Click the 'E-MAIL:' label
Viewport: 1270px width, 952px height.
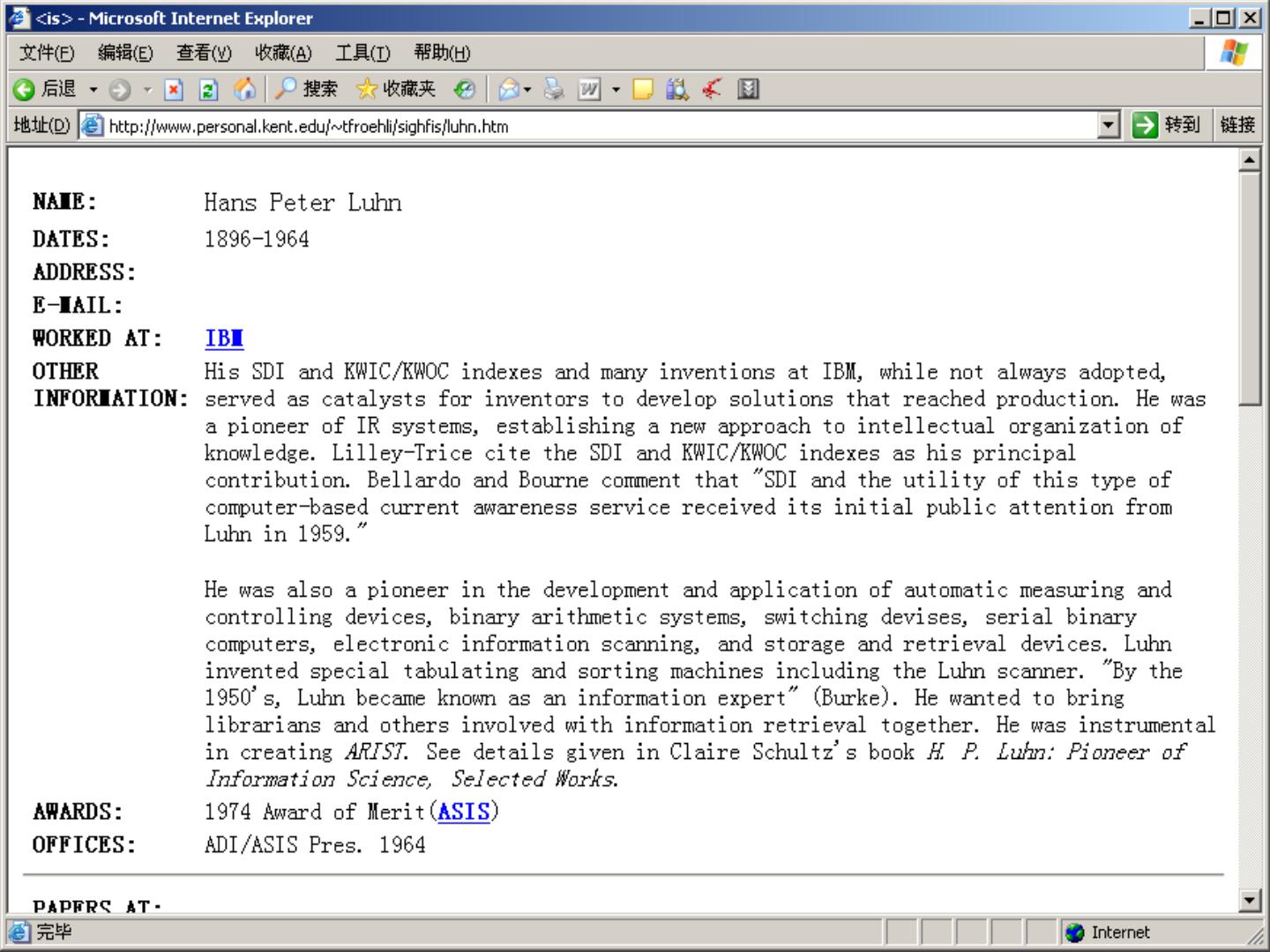click(x=78, y=306)
